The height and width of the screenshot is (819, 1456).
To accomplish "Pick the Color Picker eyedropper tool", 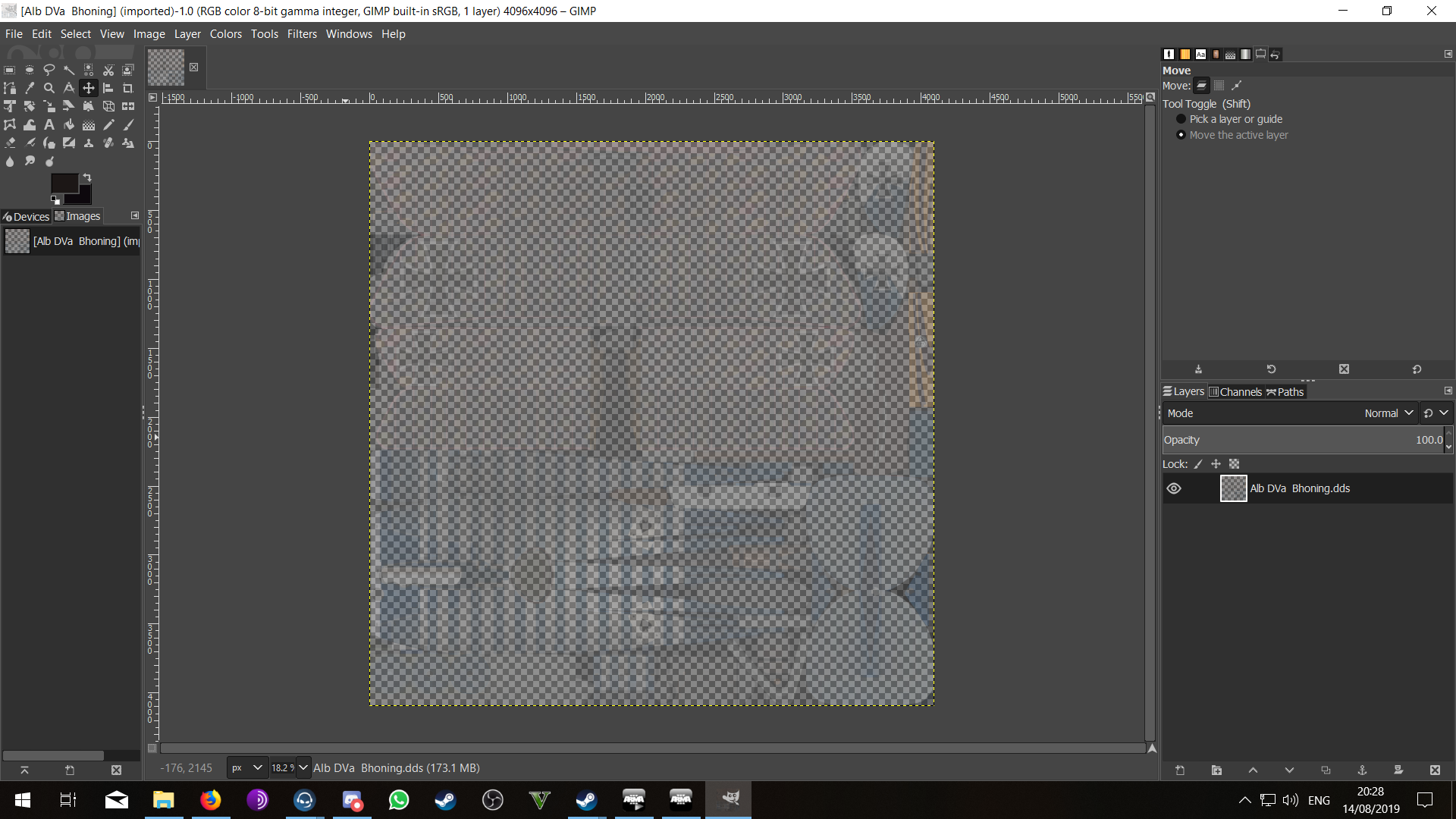I will click(x=30, y=88).
